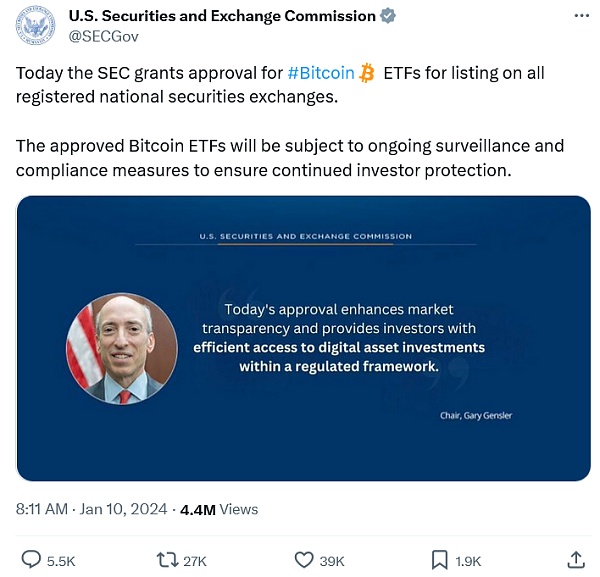Click the reply speech bubble icon
This screenshot has height=577, width=600.
32,559
